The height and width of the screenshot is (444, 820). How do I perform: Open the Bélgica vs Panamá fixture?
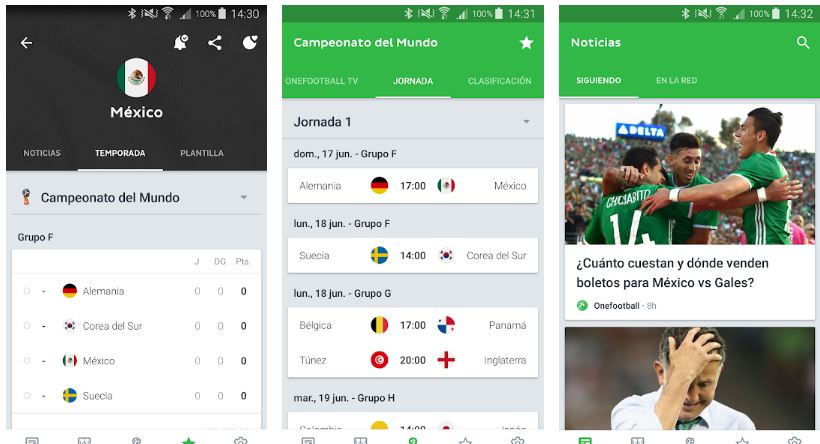click(x=413, y=325)
